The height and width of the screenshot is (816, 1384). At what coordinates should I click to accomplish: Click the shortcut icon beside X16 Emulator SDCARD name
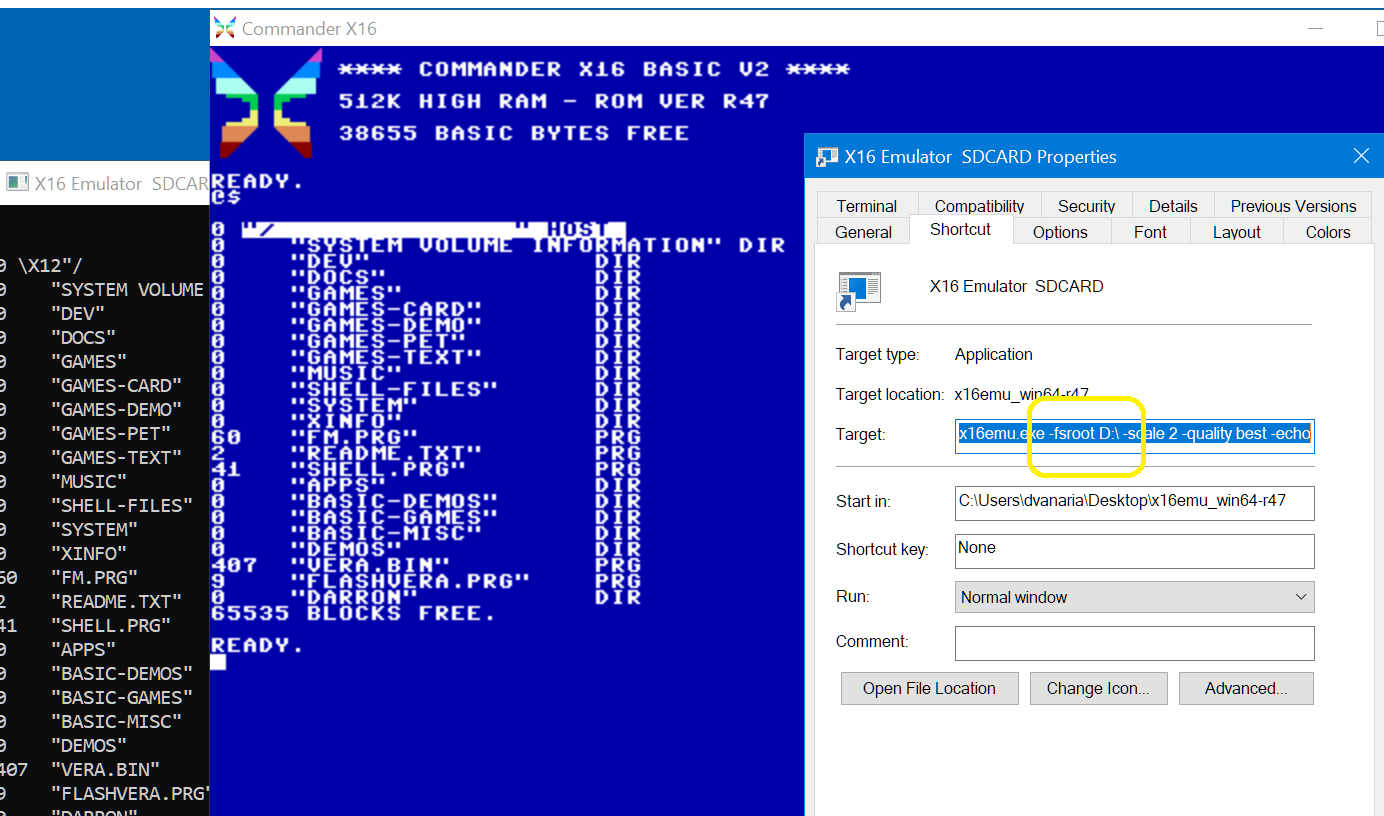point(859,290)
